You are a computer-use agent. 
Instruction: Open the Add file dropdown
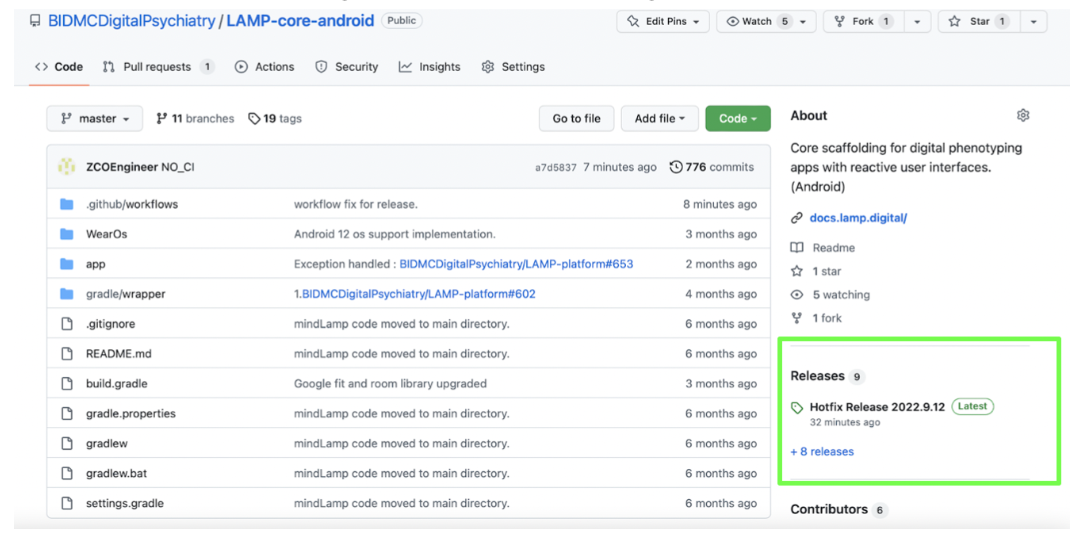click(x=659, y=118)
